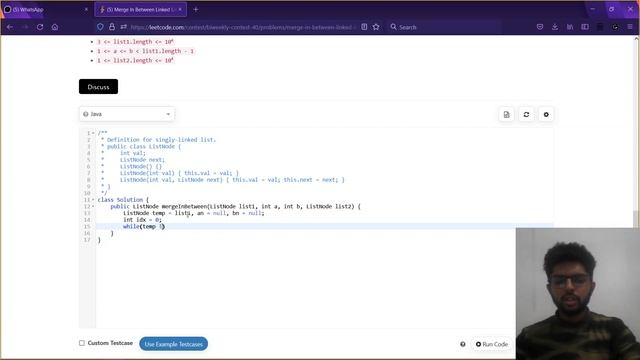The width and height of the screenshot is (640, 360).
Task: Select the Merge In Between Linked tab
Action: click(141, 9)
